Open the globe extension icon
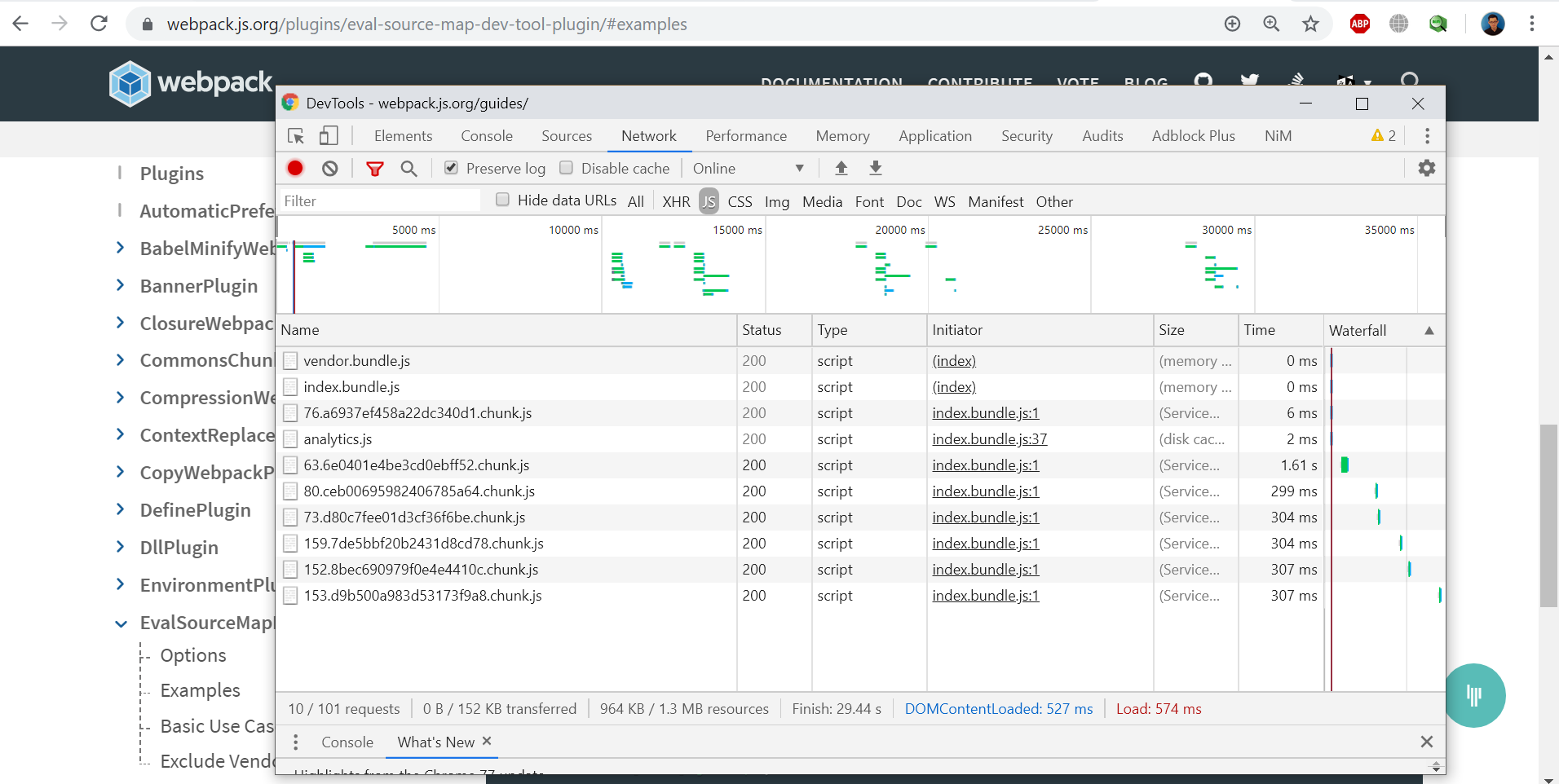Viewport: 1559px width, 784px height. 1399,24
